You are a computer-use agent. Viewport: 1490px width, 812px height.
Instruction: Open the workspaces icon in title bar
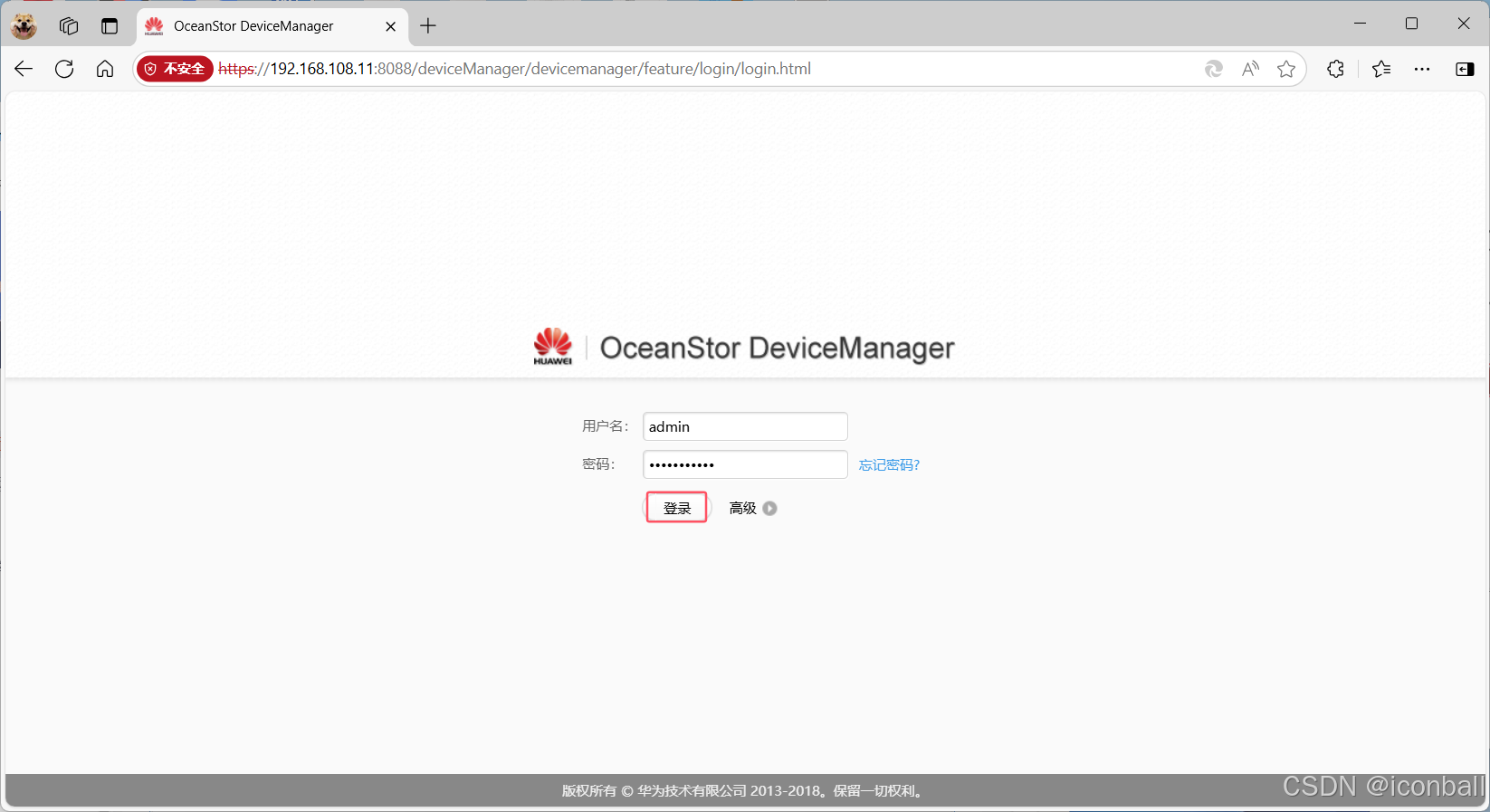[x=69, y=26]
